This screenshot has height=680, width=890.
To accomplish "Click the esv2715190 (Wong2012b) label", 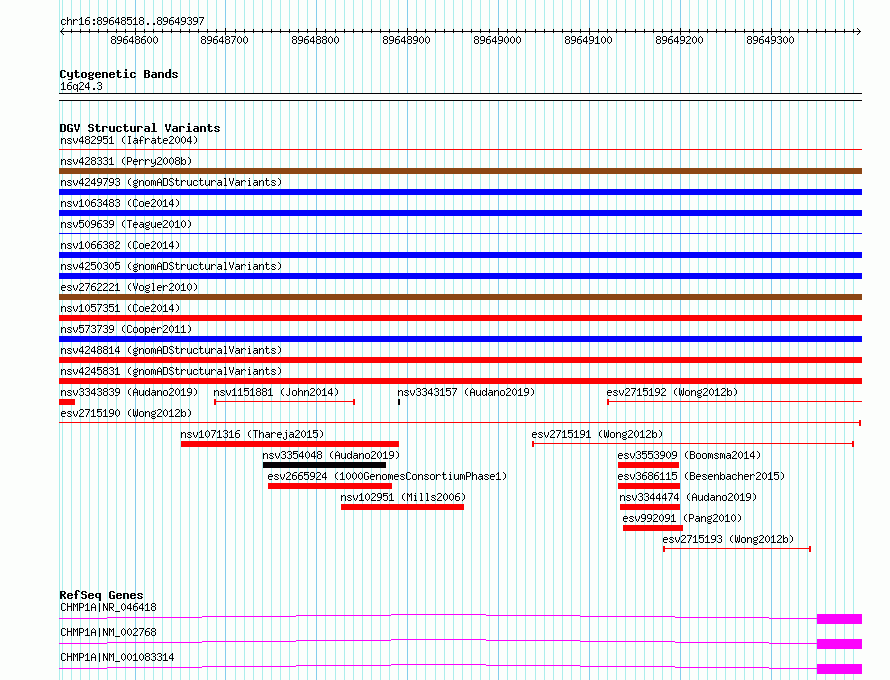I will 126,413.
